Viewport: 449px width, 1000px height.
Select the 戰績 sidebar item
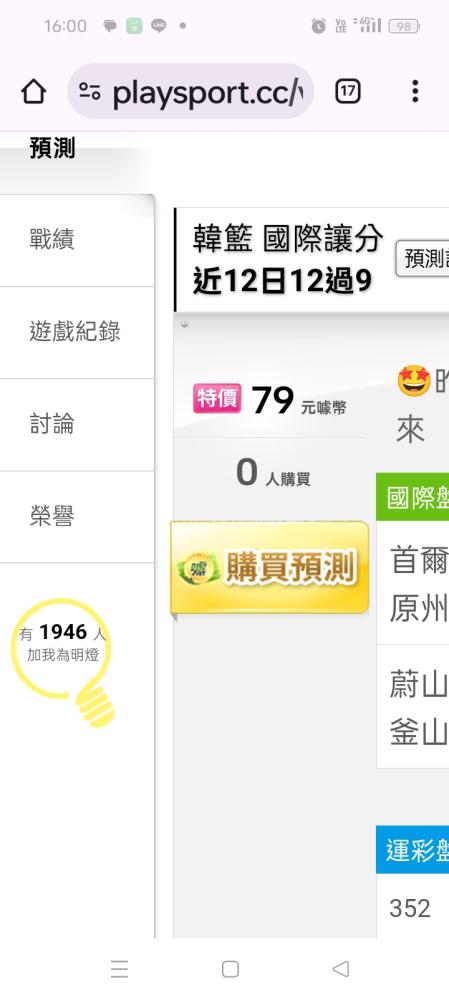tap(77, 240)
